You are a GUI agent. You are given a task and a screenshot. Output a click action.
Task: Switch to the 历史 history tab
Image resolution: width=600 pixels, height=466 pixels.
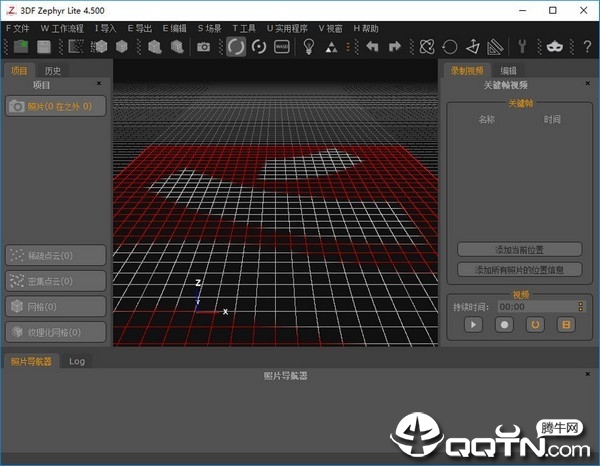pos(53,71)
